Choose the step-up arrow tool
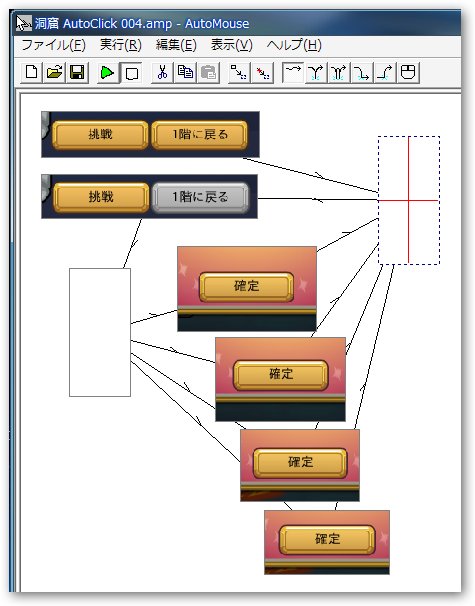475x606 pixels. coord(385,72)
